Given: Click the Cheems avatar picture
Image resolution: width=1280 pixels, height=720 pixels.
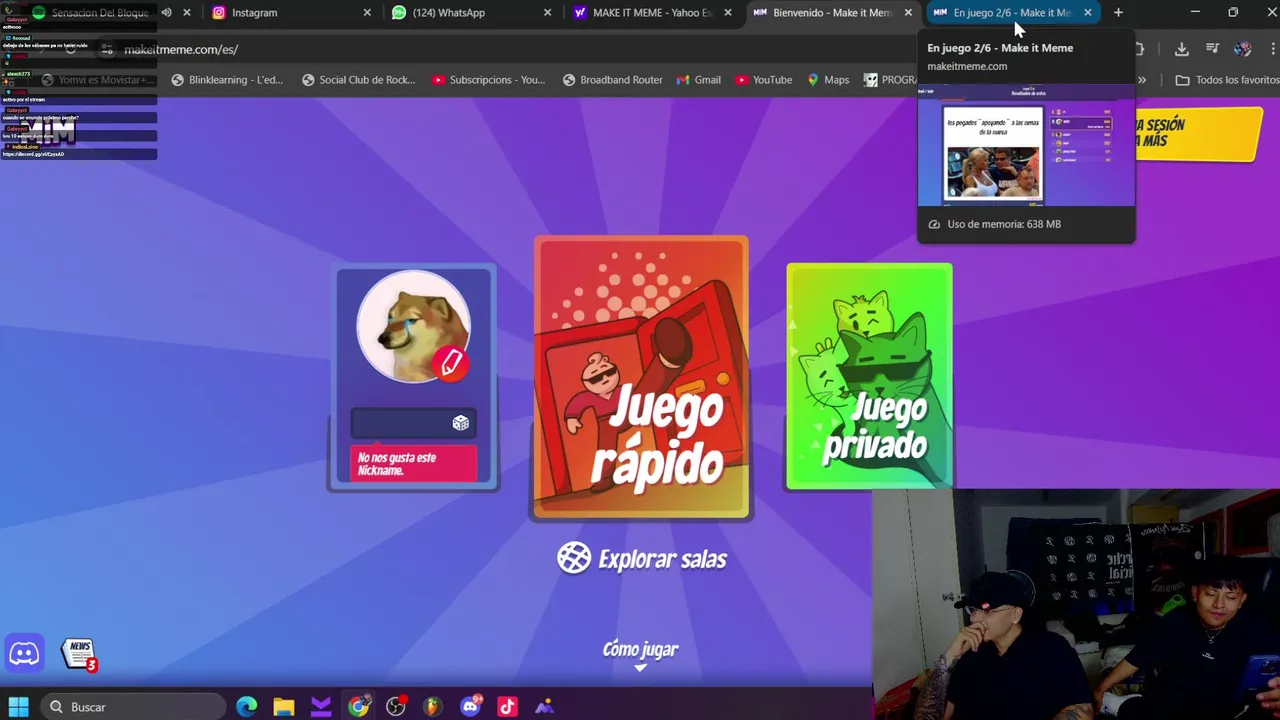Looking at the screenshot, I should point(413,326).
